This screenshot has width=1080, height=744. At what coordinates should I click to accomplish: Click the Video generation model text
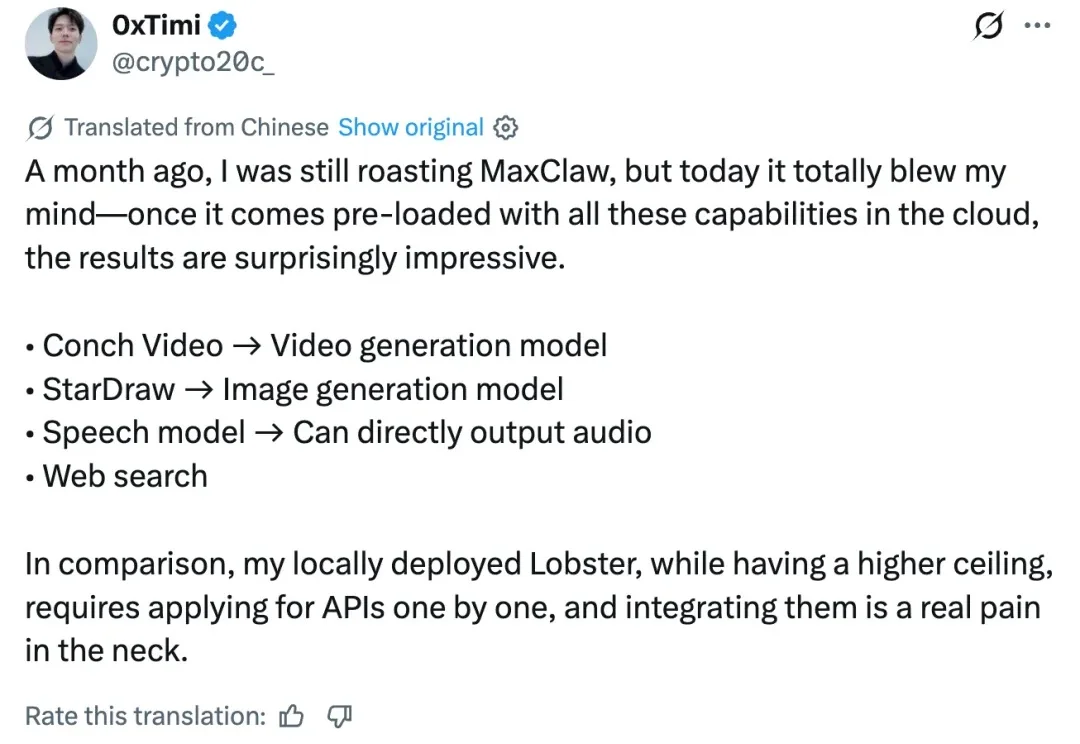[439, 346]
